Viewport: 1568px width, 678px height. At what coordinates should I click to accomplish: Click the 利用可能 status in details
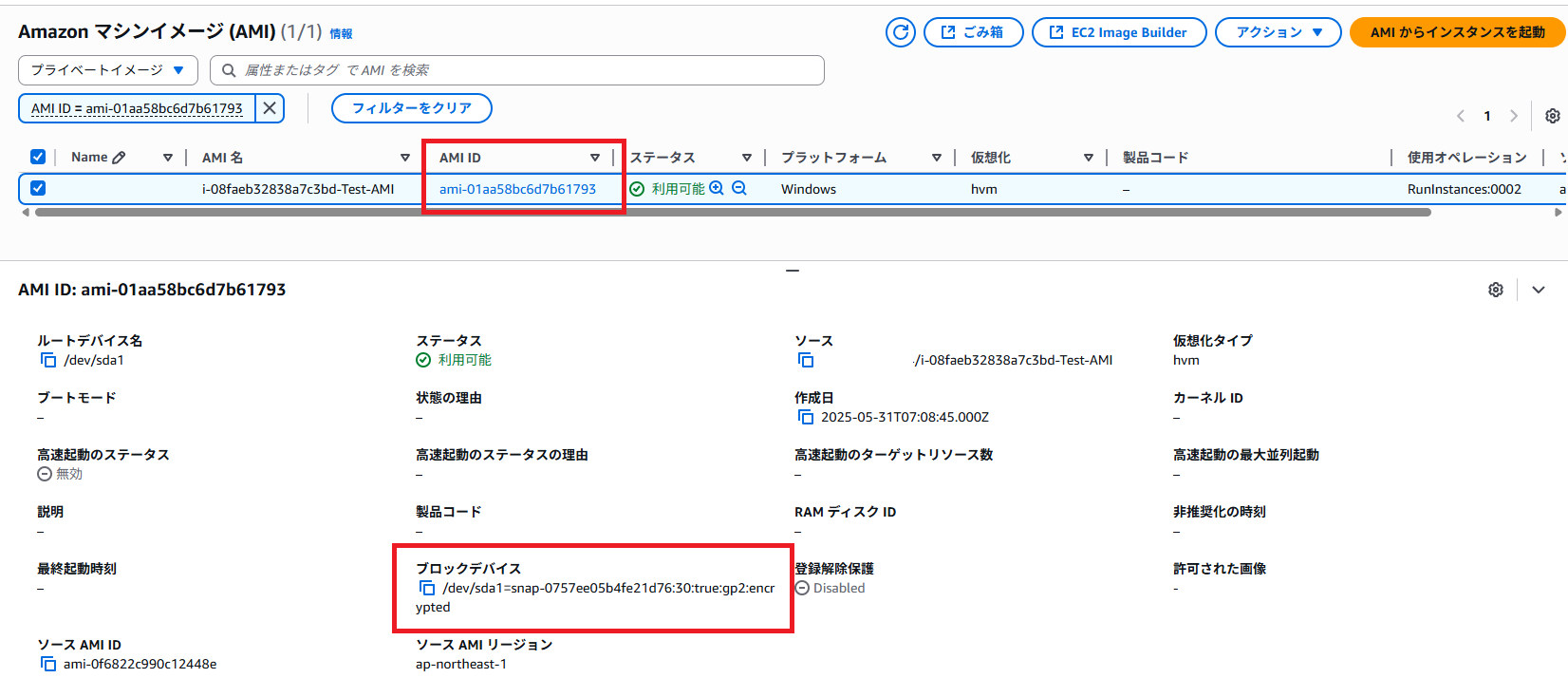(x=454, y=360)
